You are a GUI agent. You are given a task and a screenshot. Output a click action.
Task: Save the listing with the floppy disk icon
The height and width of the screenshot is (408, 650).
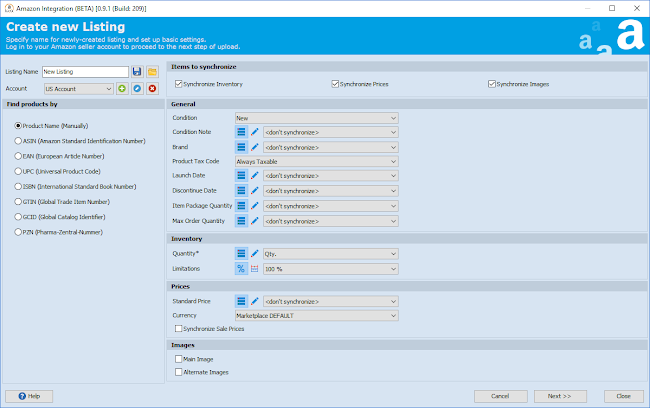pos(137,72)
